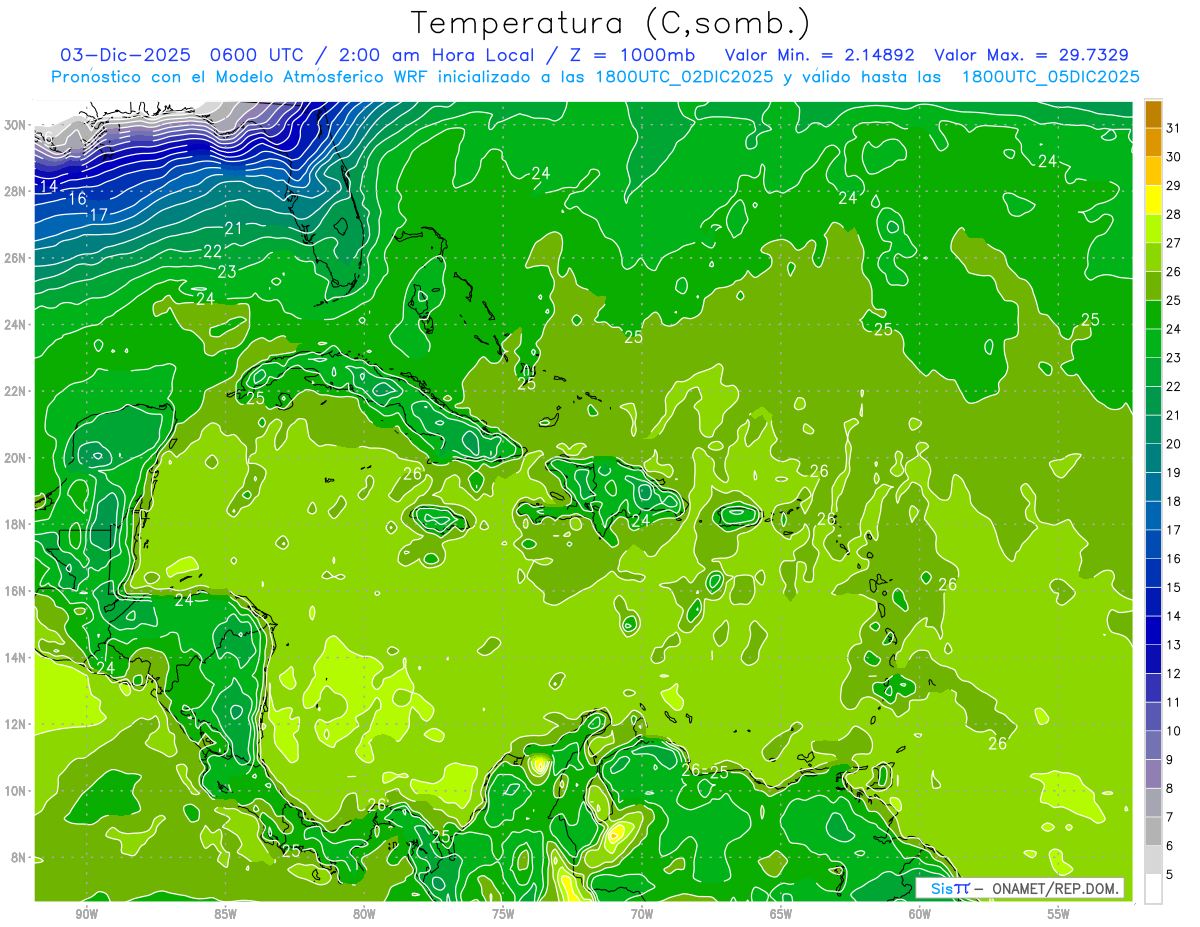Click the purple legend swatch between 9 and 10
1200x927 pixels.
(x=1153, y=746)
